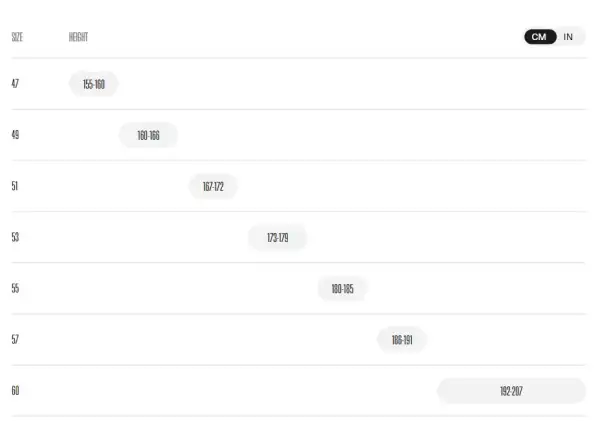Select size 53 row label
Viewport: 600px width, 440px height.
pos(15,237)
